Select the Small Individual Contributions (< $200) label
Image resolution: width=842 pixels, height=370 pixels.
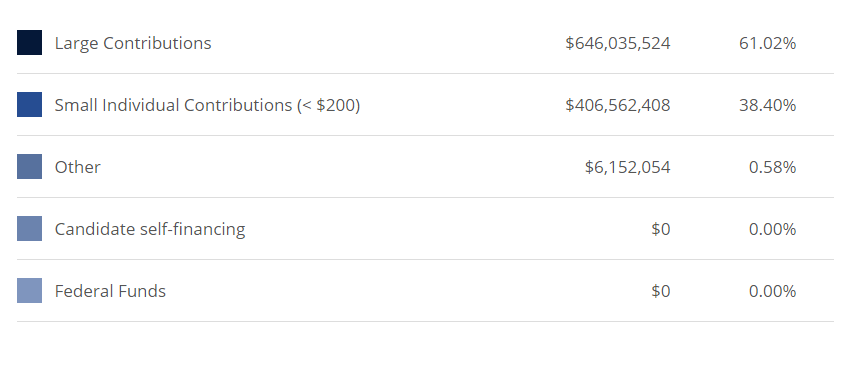click(207, 105)
